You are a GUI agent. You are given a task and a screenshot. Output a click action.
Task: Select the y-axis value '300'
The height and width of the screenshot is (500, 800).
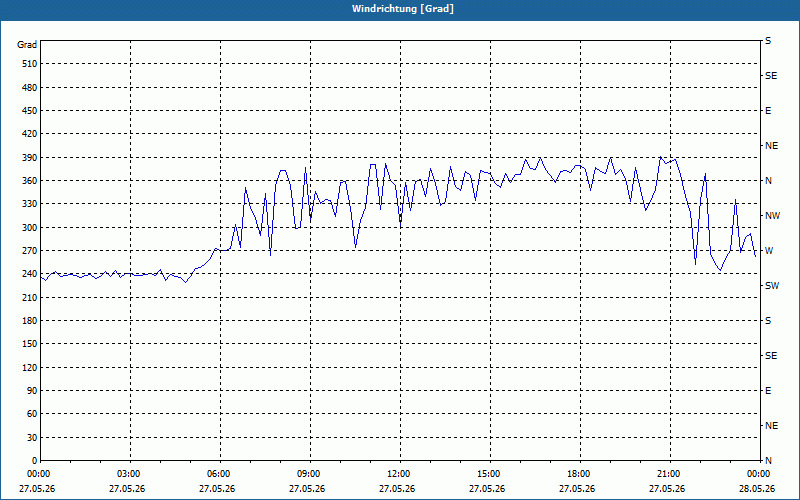point(30,228)
